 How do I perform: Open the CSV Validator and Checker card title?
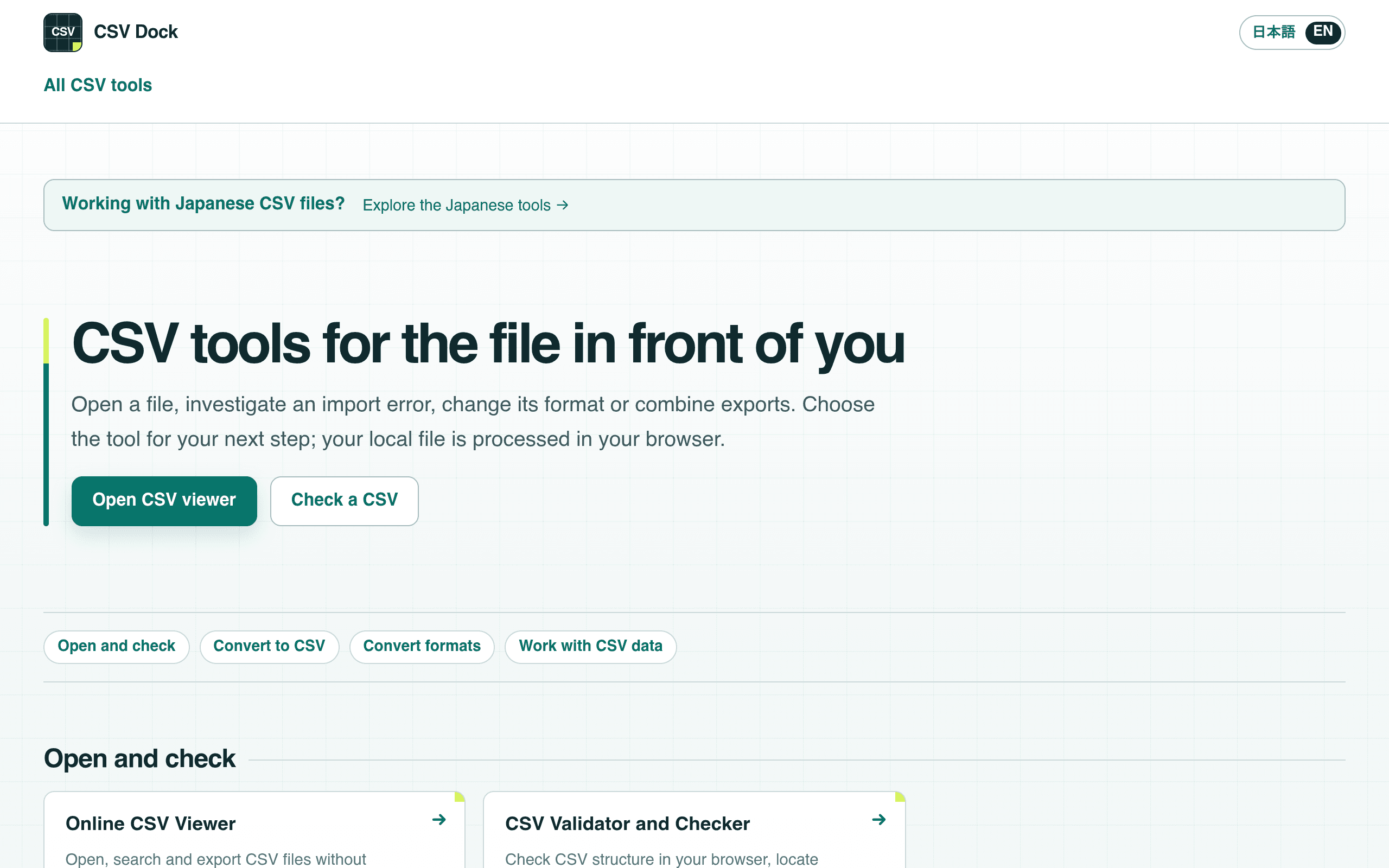tap(627, 824)
